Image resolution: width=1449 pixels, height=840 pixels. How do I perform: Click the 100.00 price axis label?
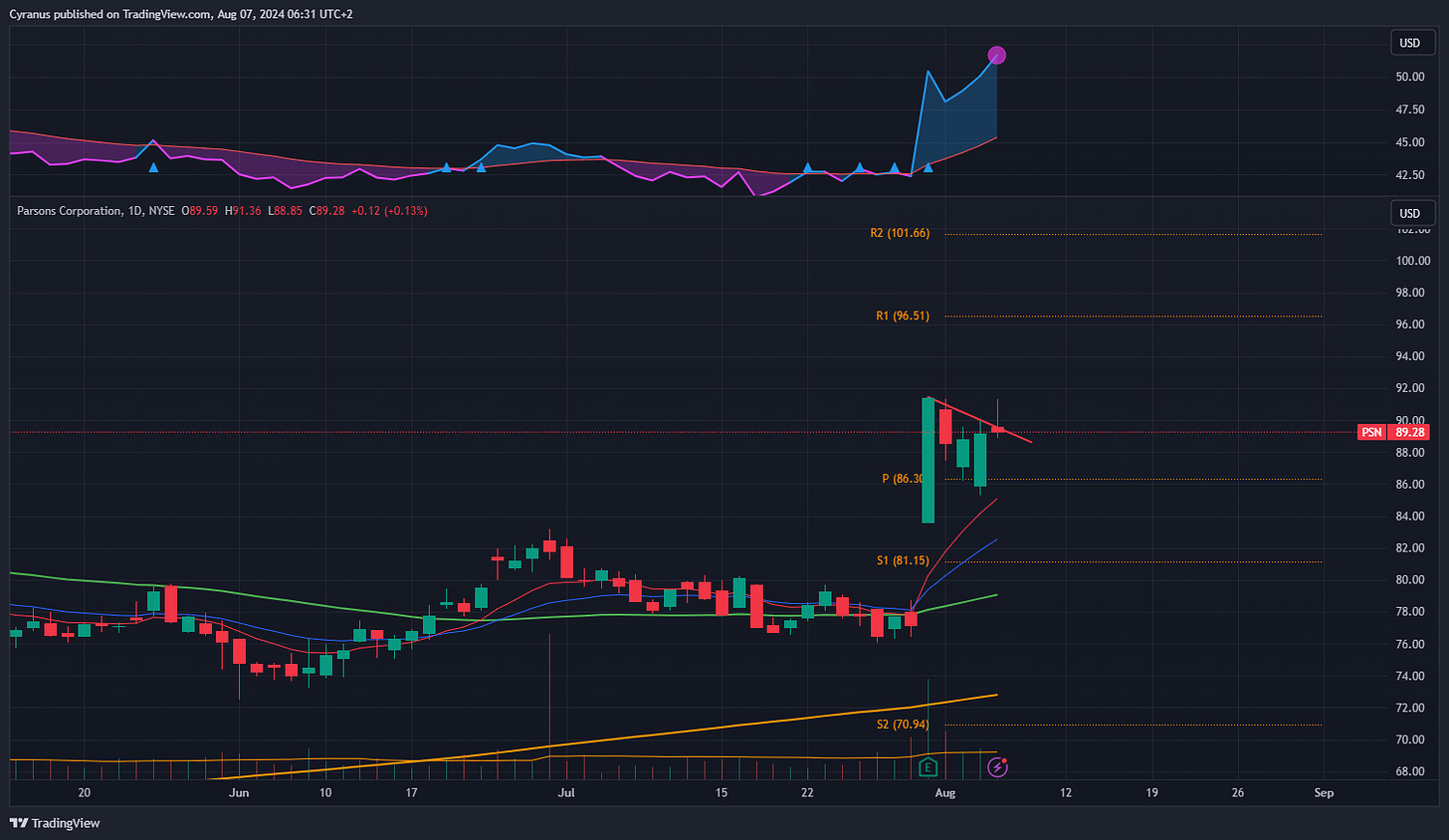pos(1413,261)
